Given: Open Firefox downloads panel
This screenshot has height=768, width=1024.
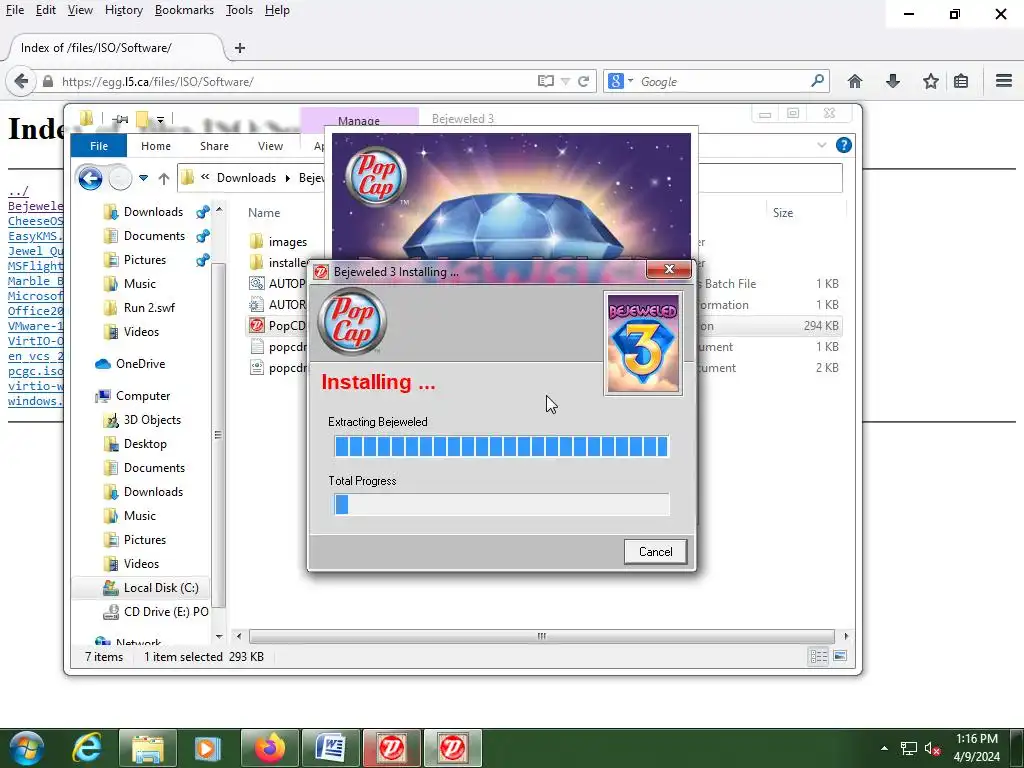Looking at the screenshot, I should (x=893, y=81).
